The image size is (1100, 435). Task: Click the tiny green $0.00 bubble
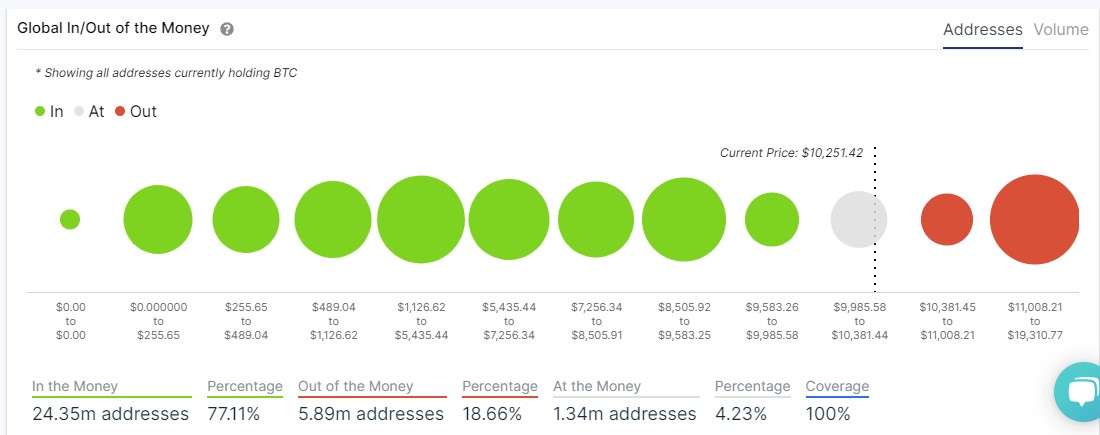(x=70, y=219)
